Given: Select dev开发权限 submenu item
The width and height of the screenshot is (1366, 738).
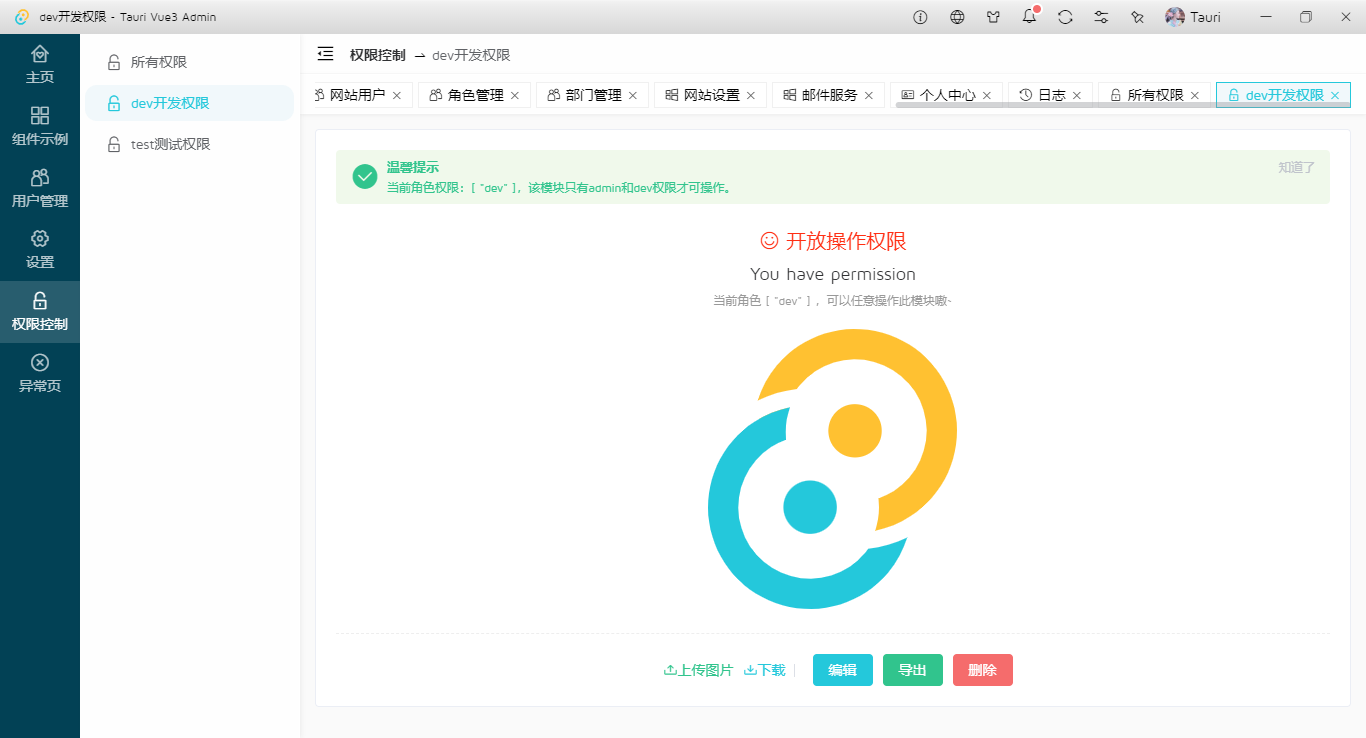Looking at the screenshot, I should tap(190, 103).
